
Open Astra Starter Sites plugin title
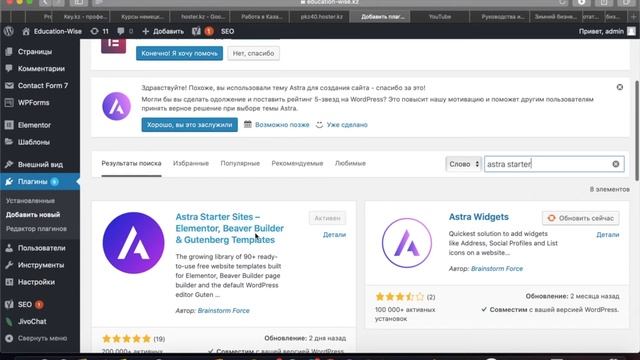tap(229, 228)
